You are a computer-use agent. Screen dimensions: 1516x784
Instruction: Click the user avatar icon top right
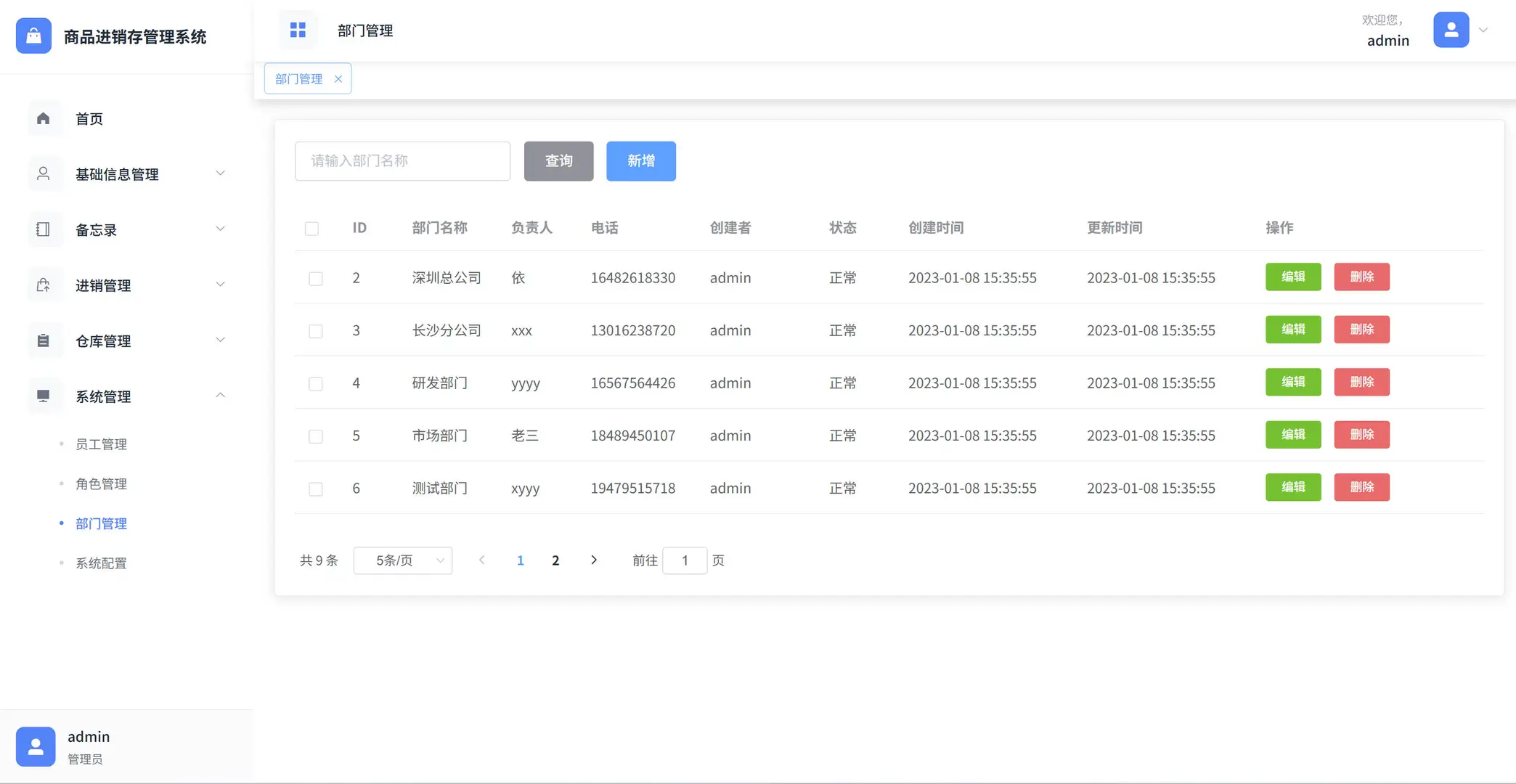point(1450,30)
